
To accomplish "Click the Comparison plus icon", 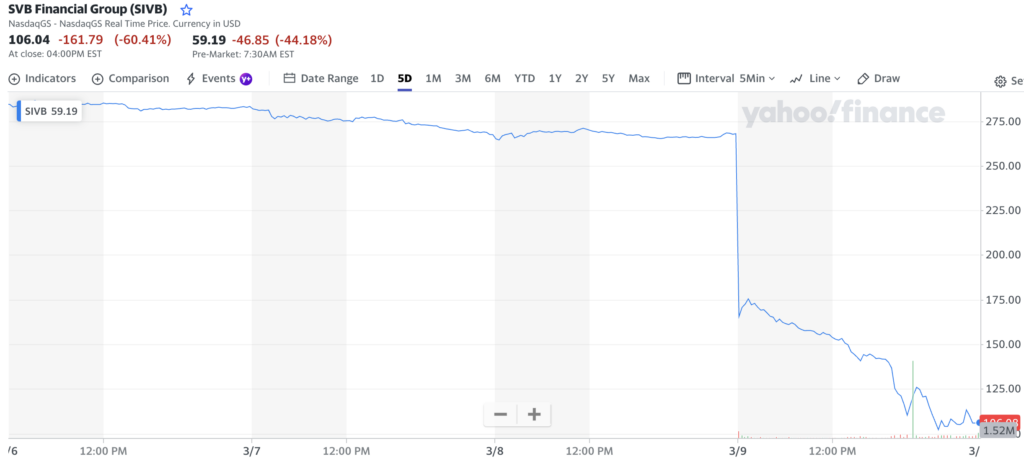I will [98, 79].
